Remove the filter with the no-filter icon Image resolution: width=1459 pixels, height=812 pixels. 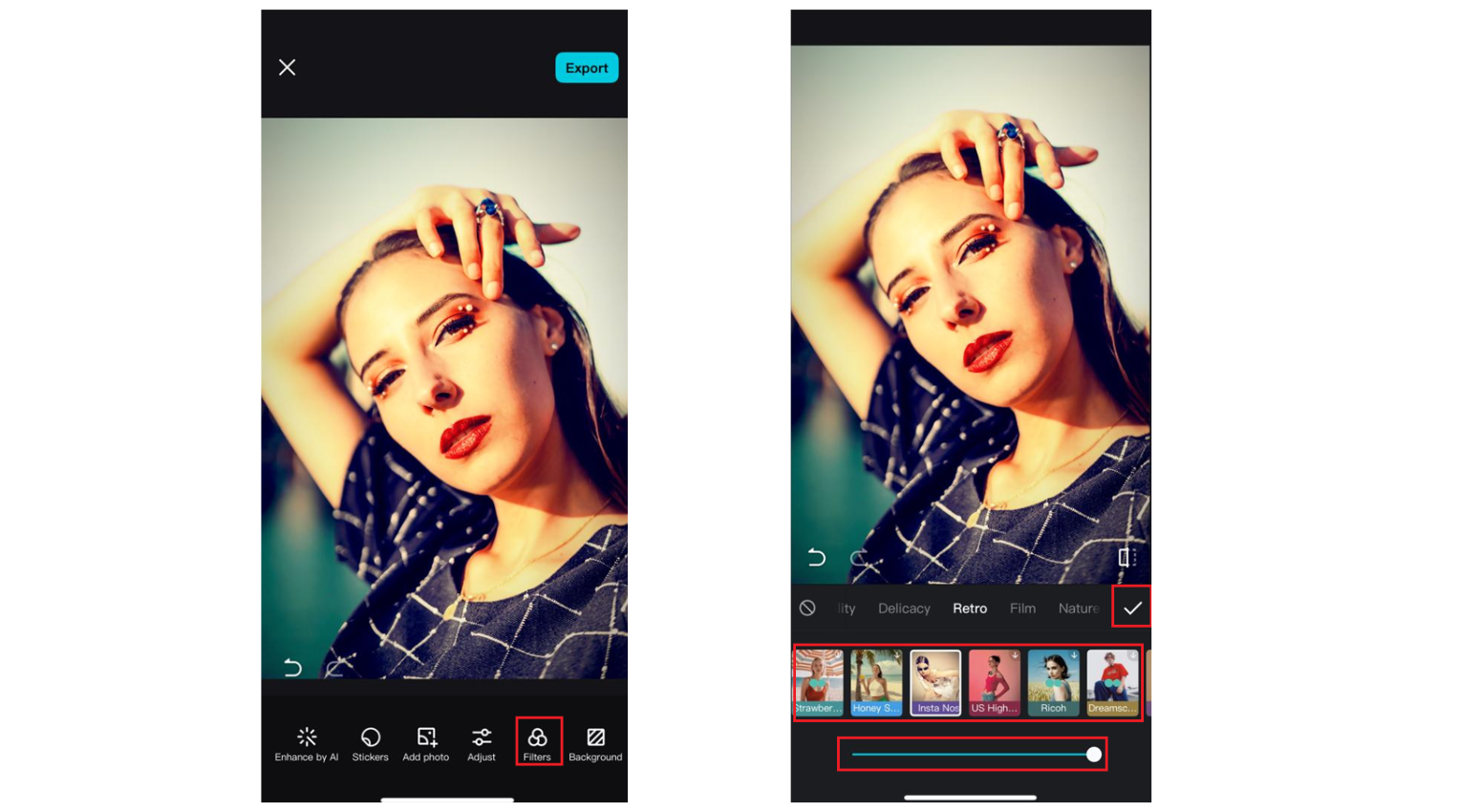click(807, 608)
